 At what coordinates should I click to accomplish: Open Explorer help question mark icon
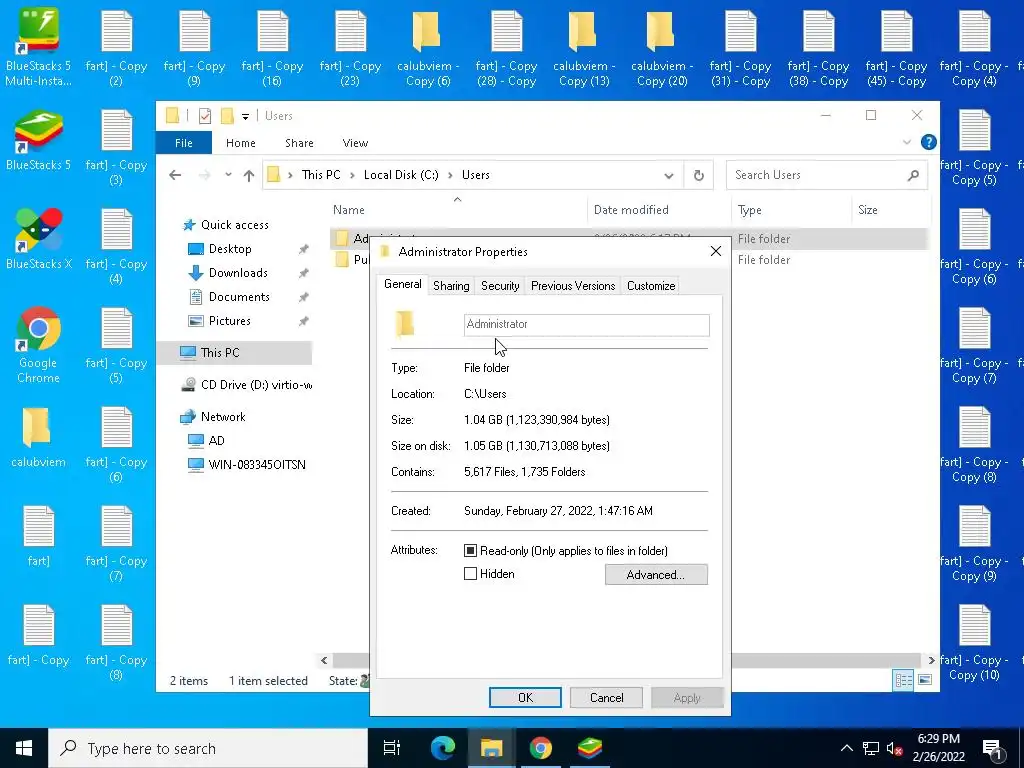[928, 142]
